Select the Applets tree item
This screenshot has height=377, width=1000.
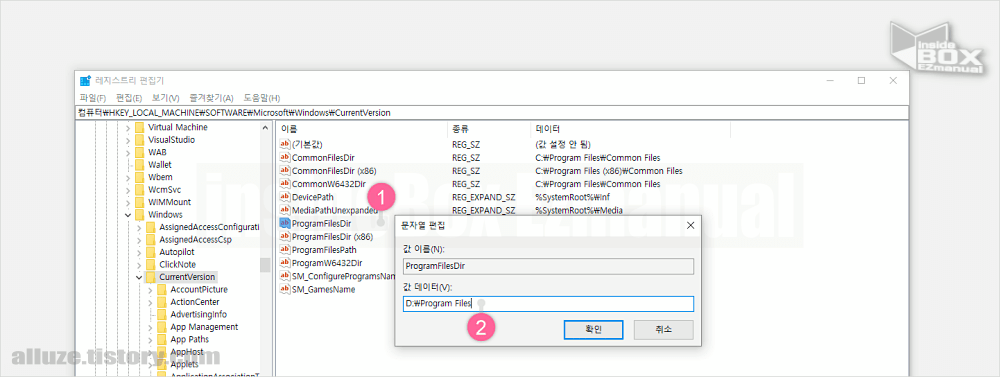[184, 364]
